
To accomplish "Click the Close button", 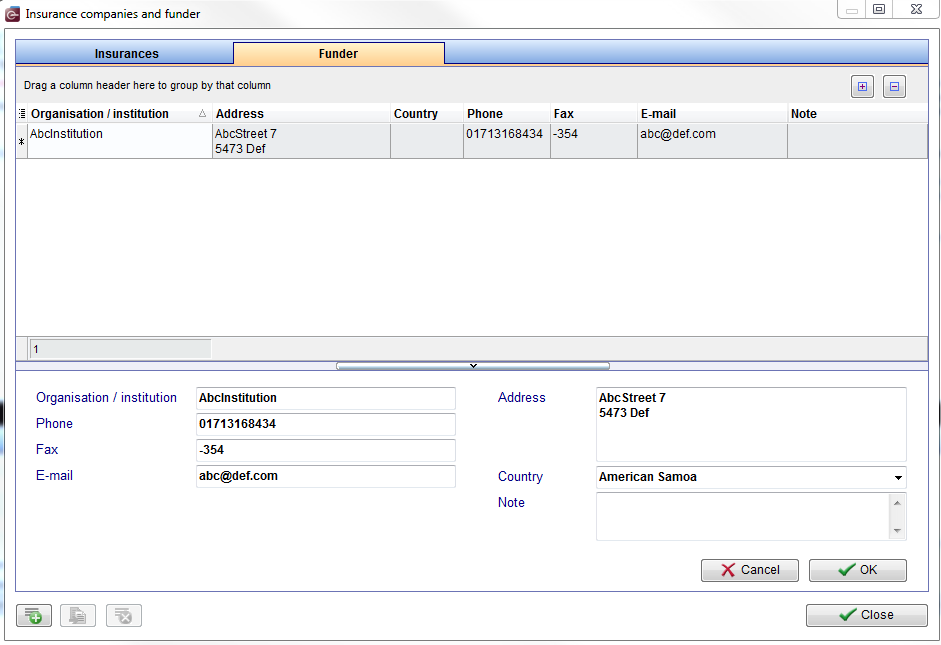I will (867, 615).
